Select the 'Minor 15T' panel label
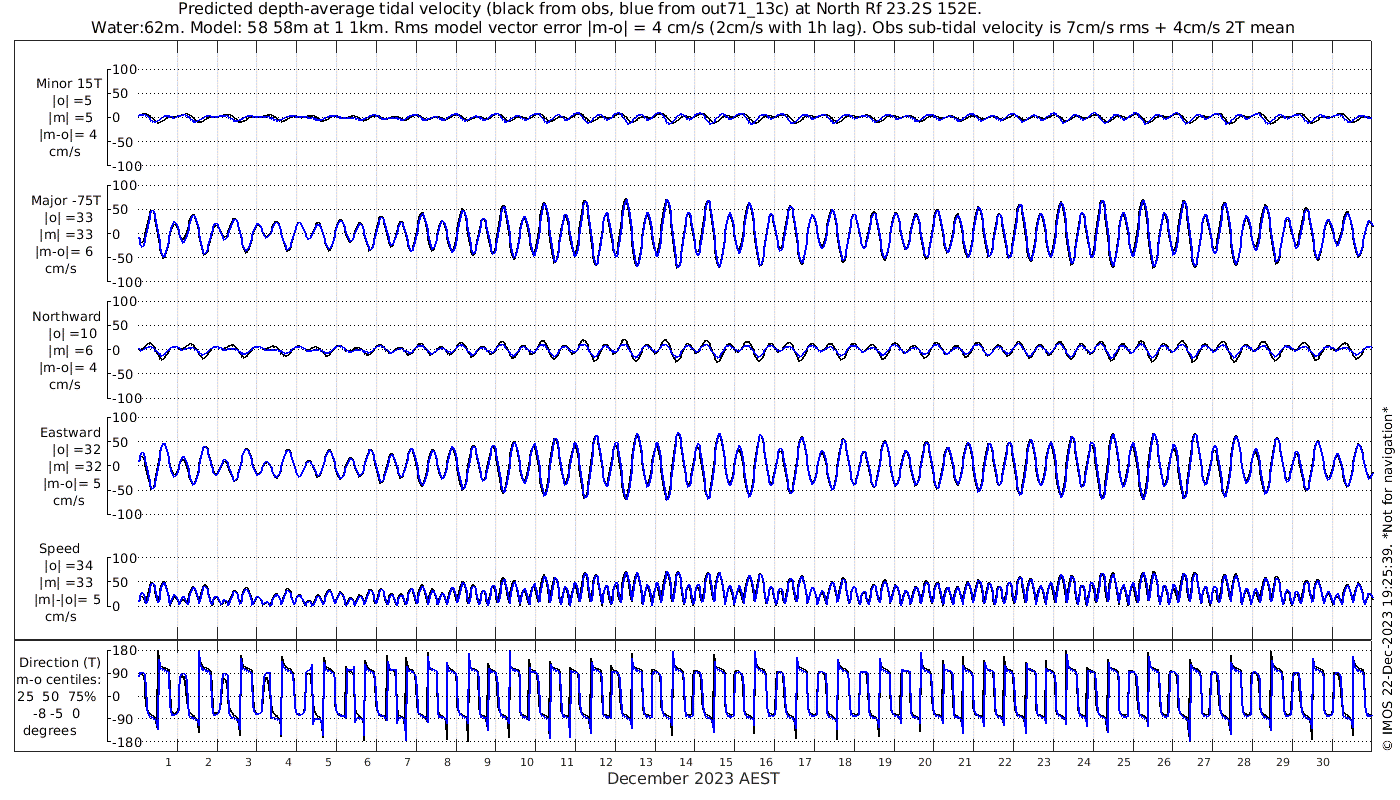The image size is (1400, 800). tap(68, 84)
